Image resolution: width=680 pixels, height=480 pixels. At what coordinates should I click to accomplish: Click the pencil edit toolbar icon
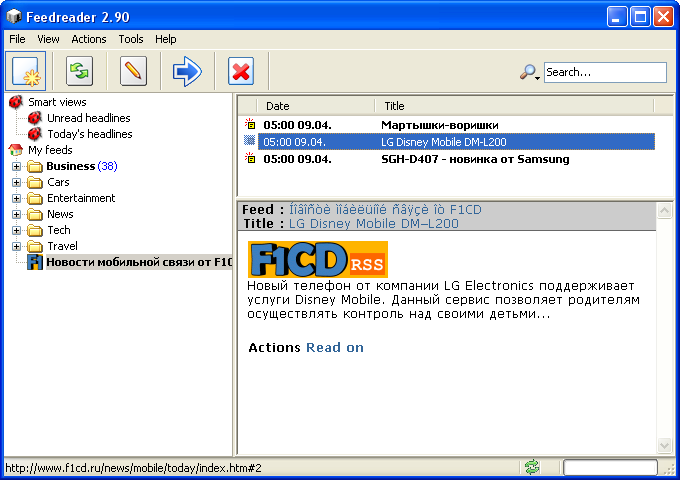133,71
